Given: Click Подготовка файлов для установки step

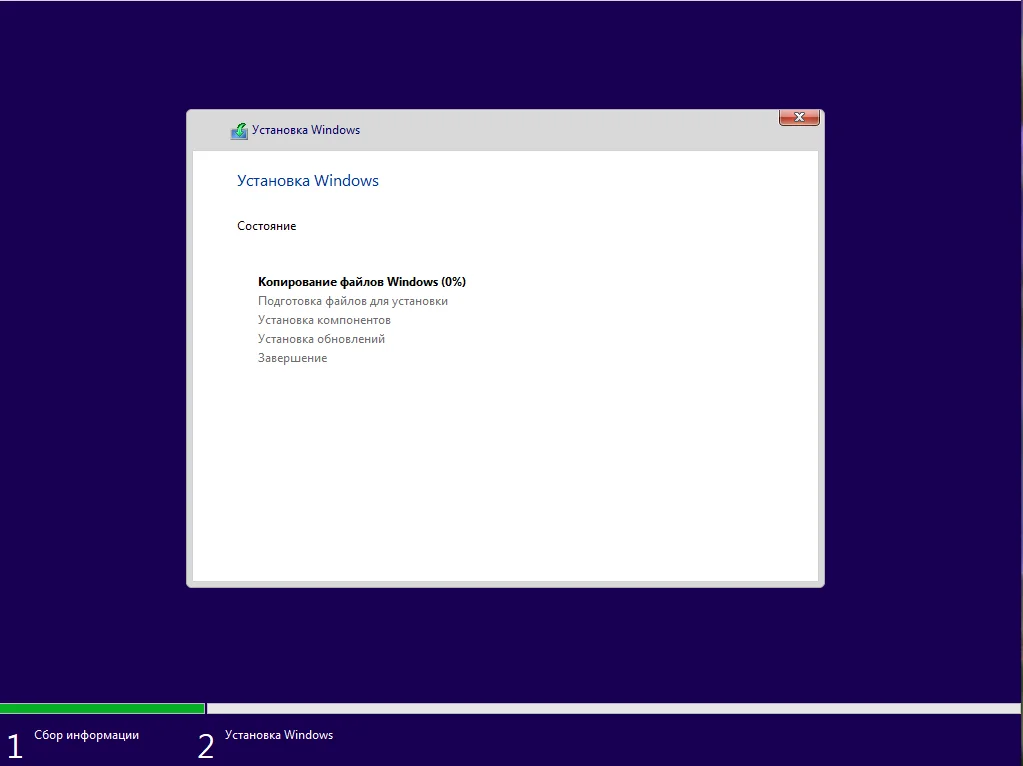Looking at the screenshot, I should point(353,301).
